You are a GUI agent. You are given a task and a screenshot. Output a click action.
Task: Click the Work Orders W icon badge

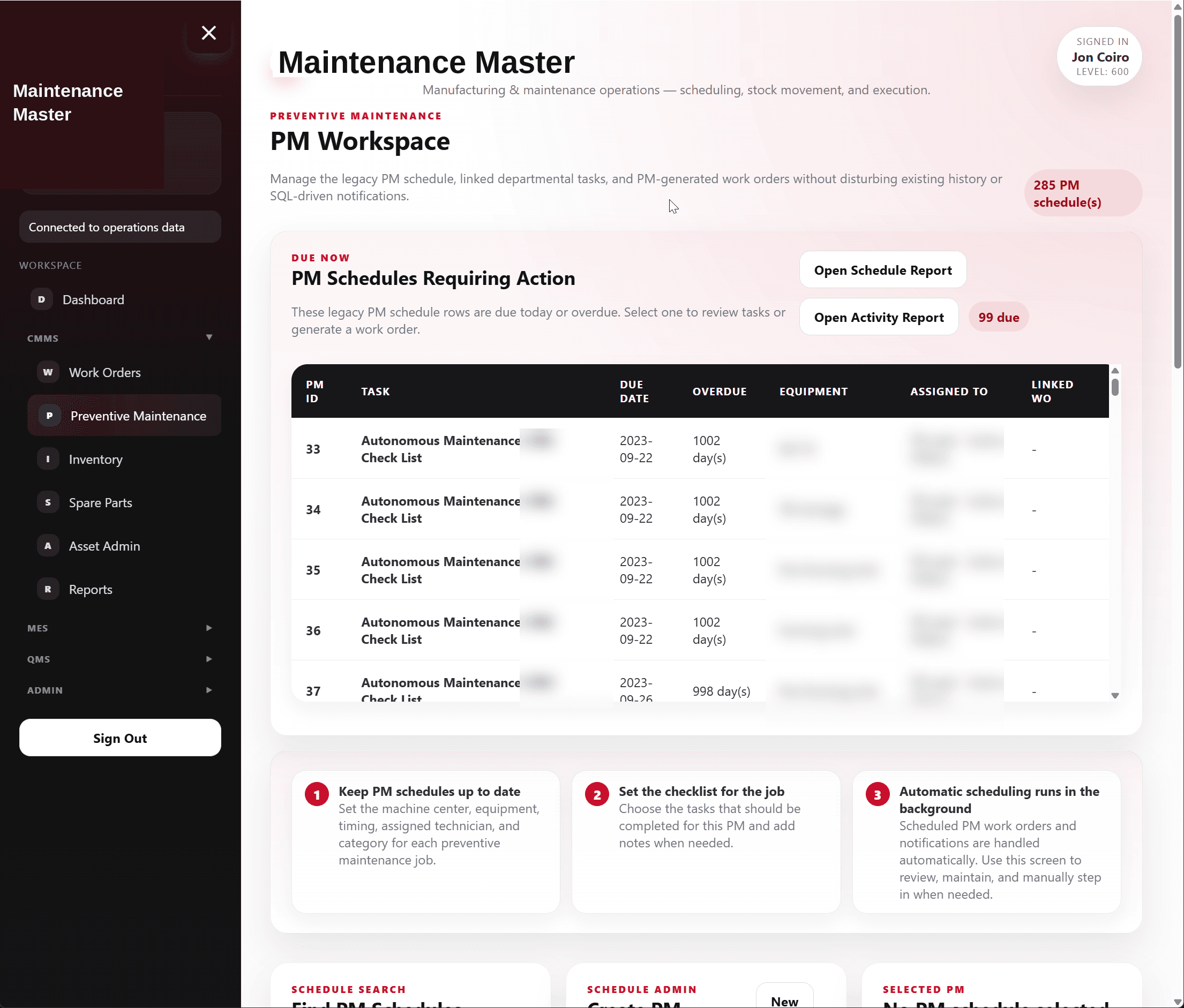point(48,372)
